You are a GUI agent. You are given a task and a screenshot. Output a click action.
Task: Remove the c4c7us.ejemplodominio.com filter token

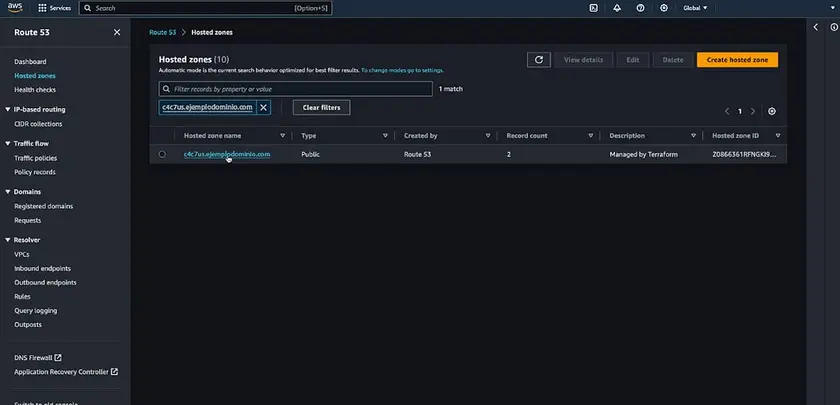coord(263,107)
